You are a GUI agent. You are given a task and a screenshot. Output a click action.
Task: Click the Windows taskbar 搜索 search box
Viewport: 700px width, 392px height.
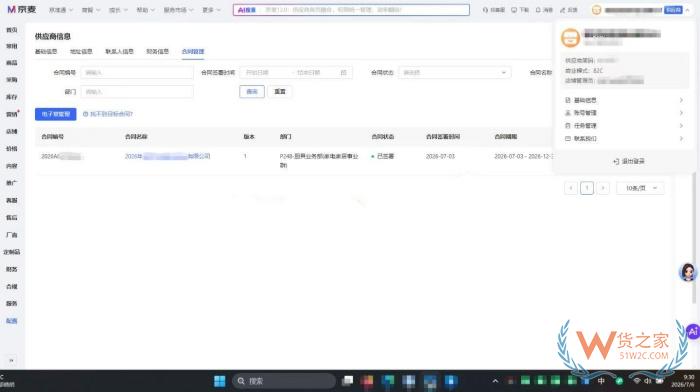[284, 381]
